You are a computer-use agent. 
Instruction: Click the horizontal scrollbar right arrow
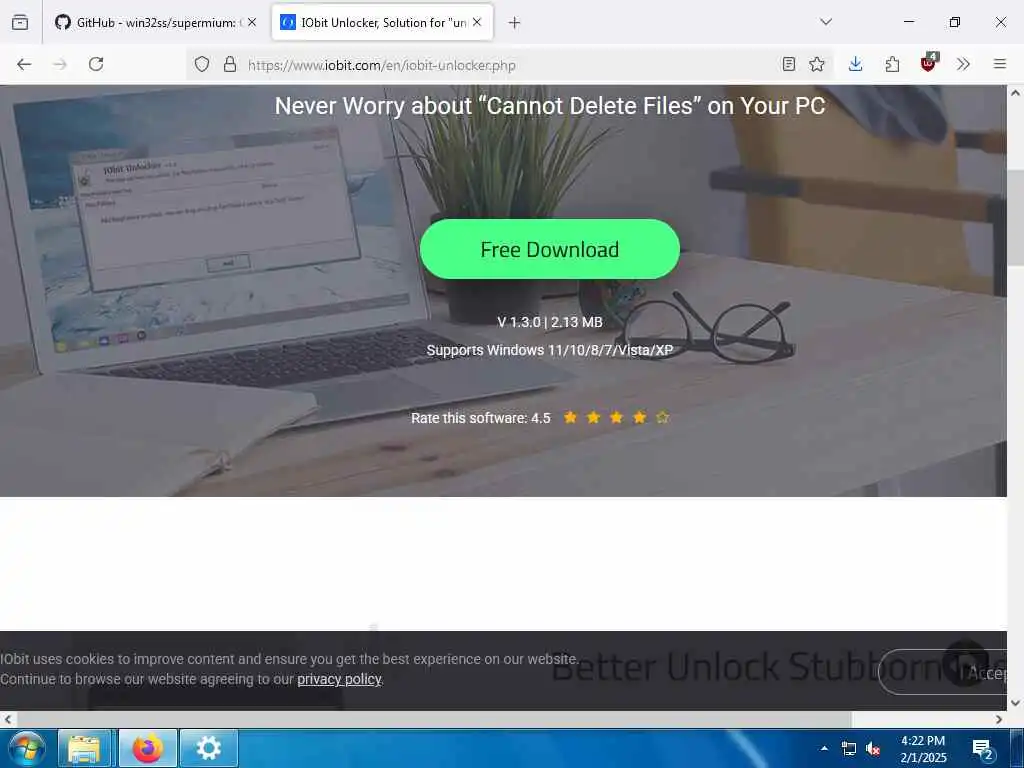click(999, 720)
